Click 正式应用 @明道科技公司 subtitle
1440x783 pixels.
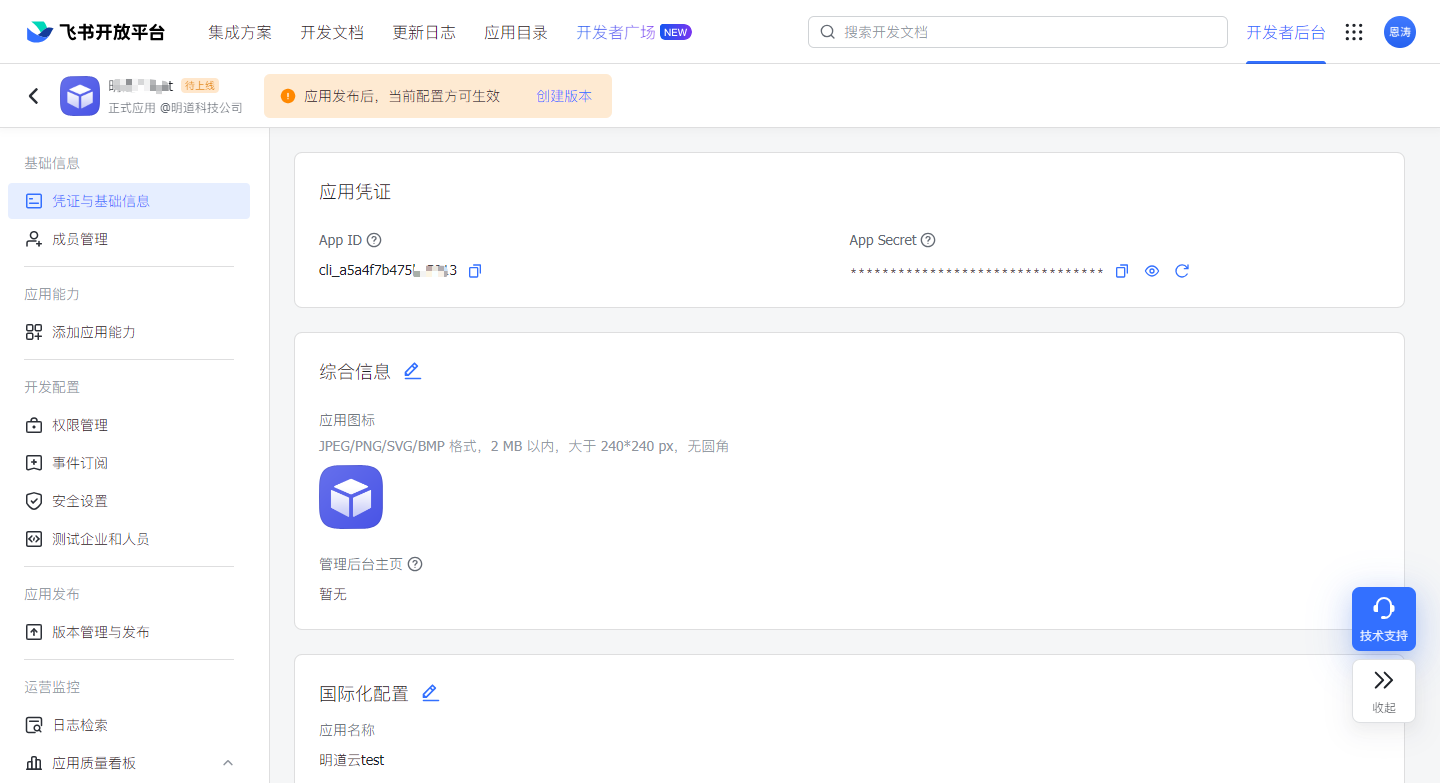pos(176,108)
